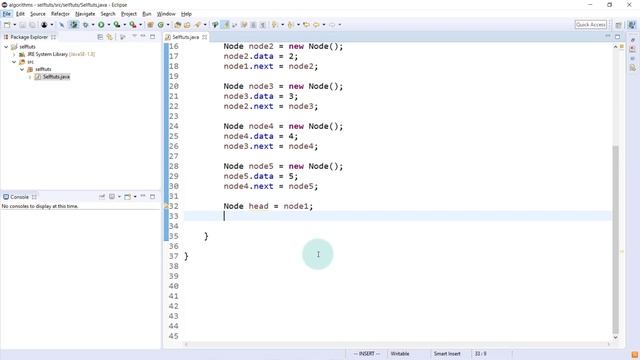
Task: Click the scroll-up arrow of editor scrollbar
Action: point(616,47)
